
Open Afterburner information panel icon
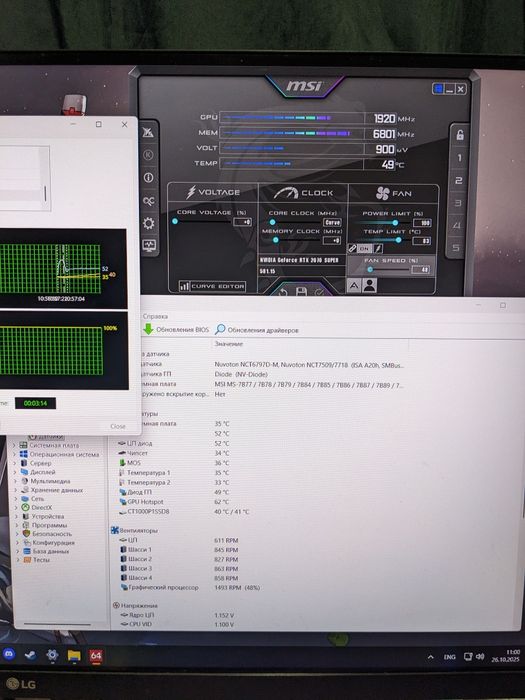[148, 178]
